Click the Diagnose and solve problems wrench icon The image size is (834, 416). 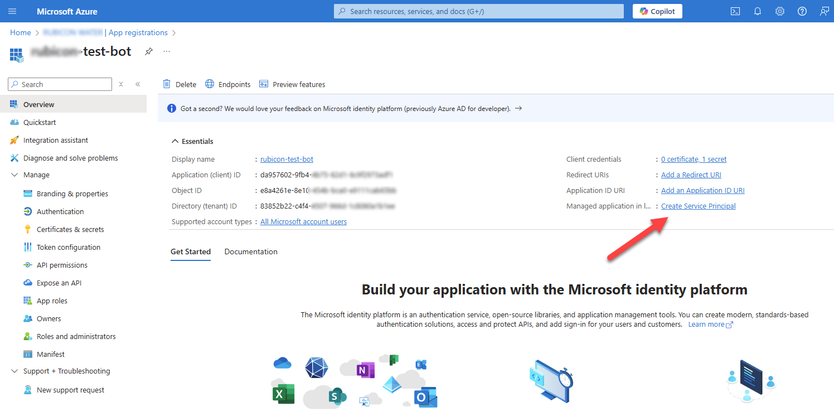click(14, 158)
